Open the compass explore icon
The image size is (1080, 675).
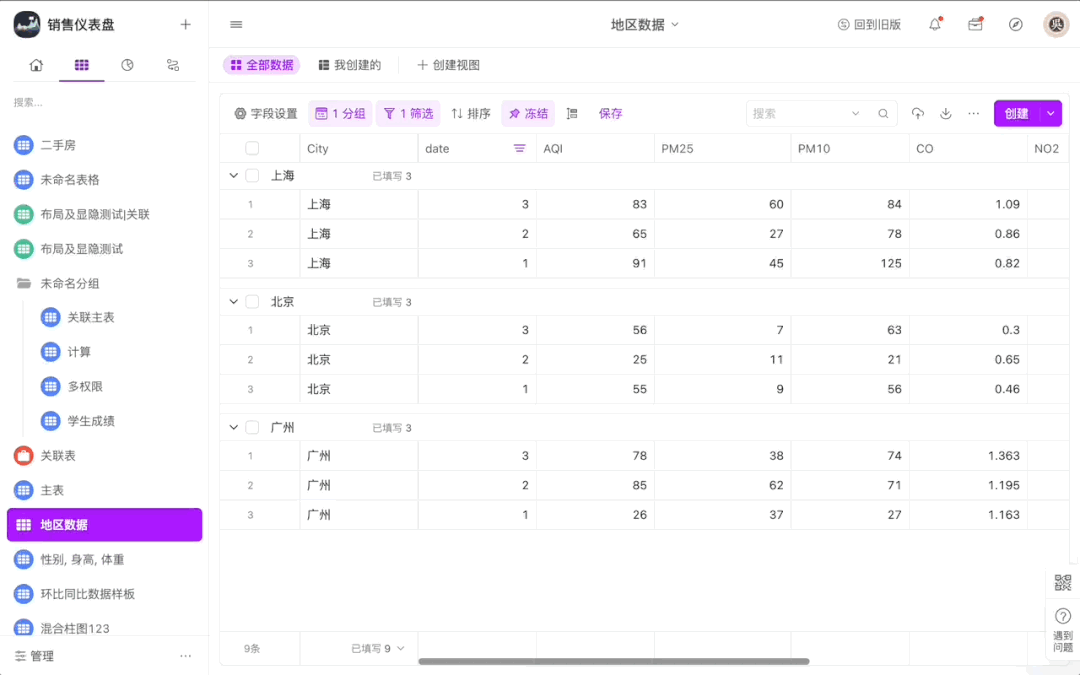coord(1016,24)
